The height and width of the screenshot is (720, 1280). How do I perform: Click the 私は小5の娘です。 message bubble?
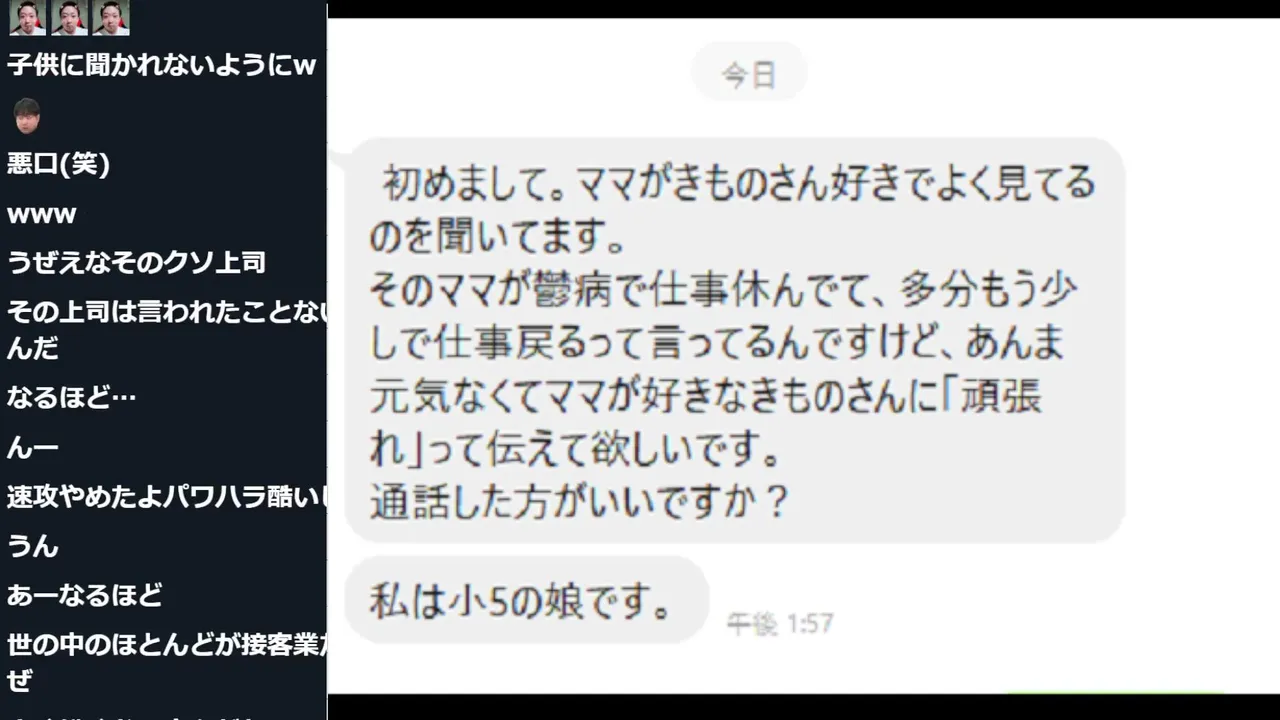(x=527, y=600)
